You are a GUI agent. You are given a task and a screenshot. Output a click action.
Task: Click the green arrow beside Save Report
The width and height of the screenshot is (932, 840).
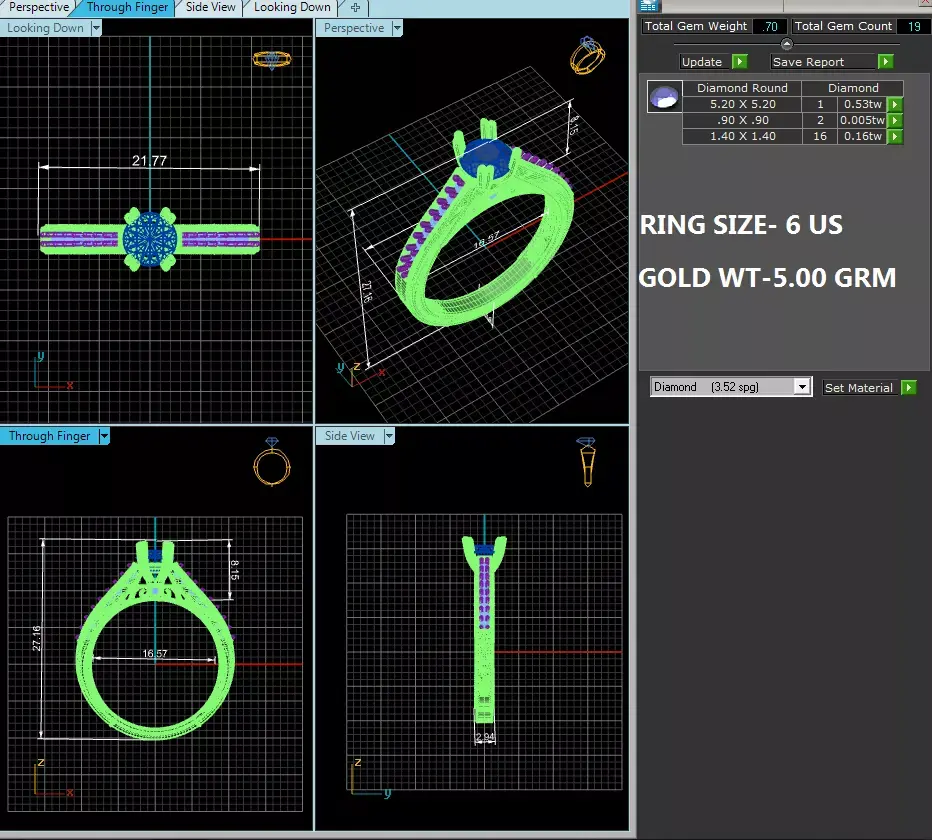pos(886,62)
